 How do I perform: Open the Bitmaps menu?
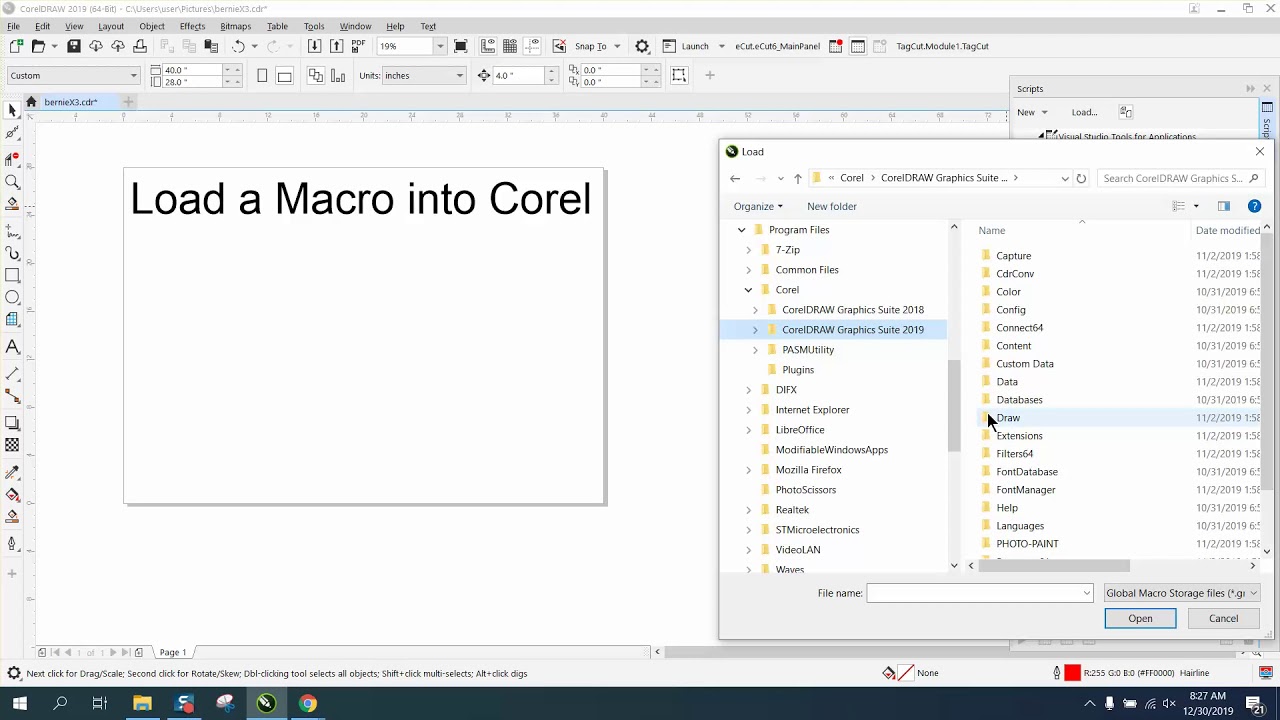click(x=235, y=26)
